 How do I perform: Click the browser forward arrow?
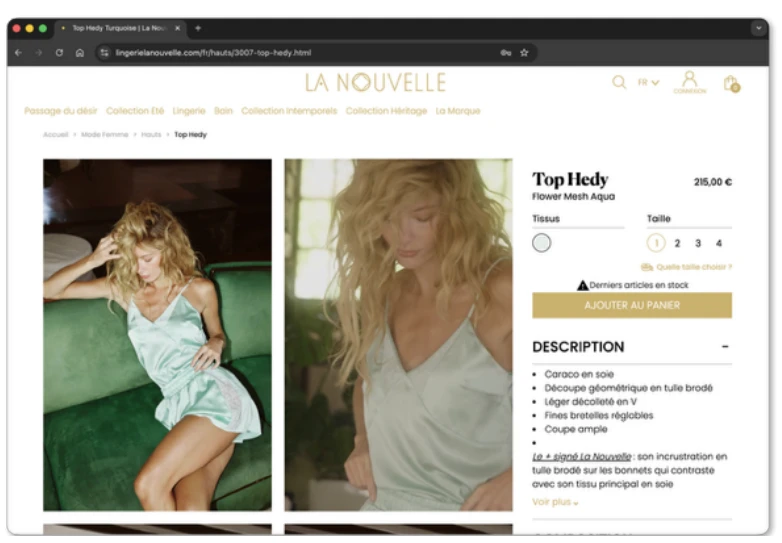click(38, 52)
